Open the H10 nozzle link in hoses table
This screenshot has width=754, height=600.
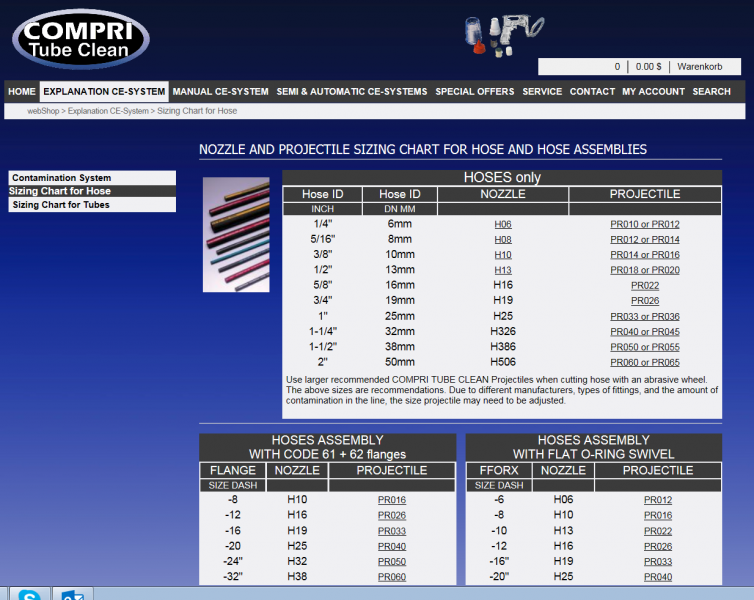[x=503, y=255]
